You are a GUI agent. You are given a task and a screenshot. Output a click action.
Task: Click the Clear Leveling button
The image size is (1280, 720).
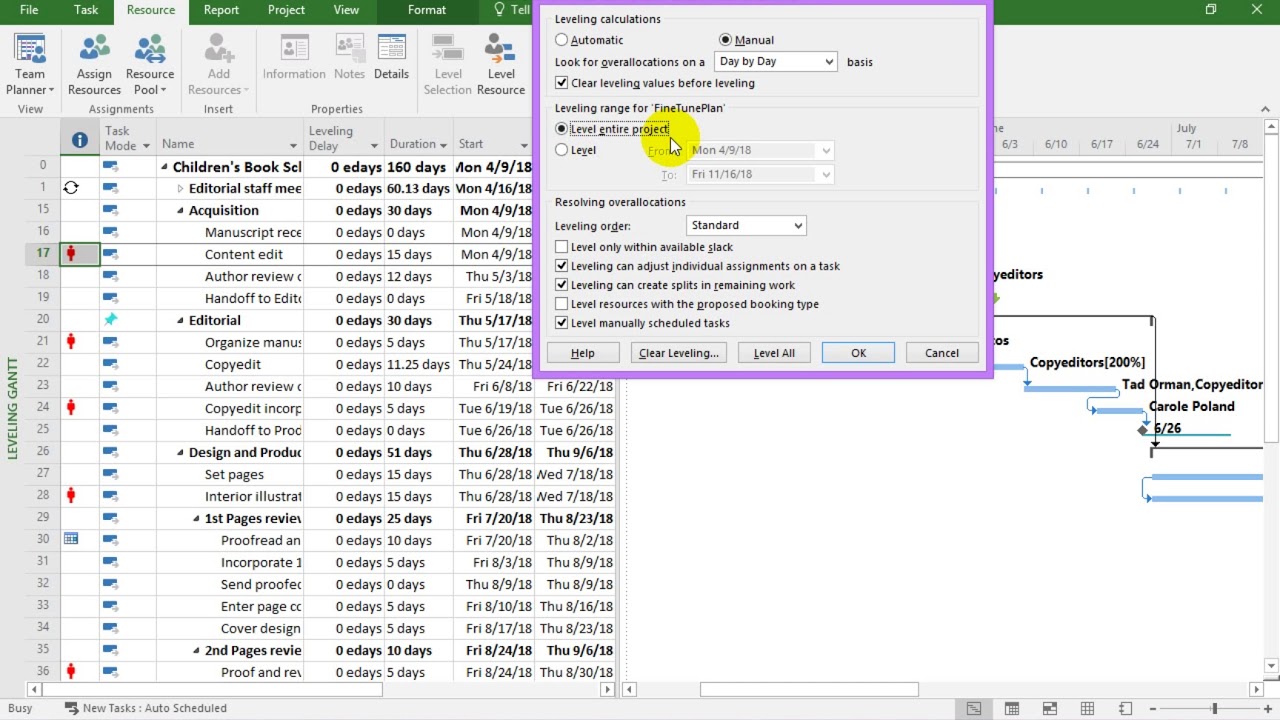(679, 353)
